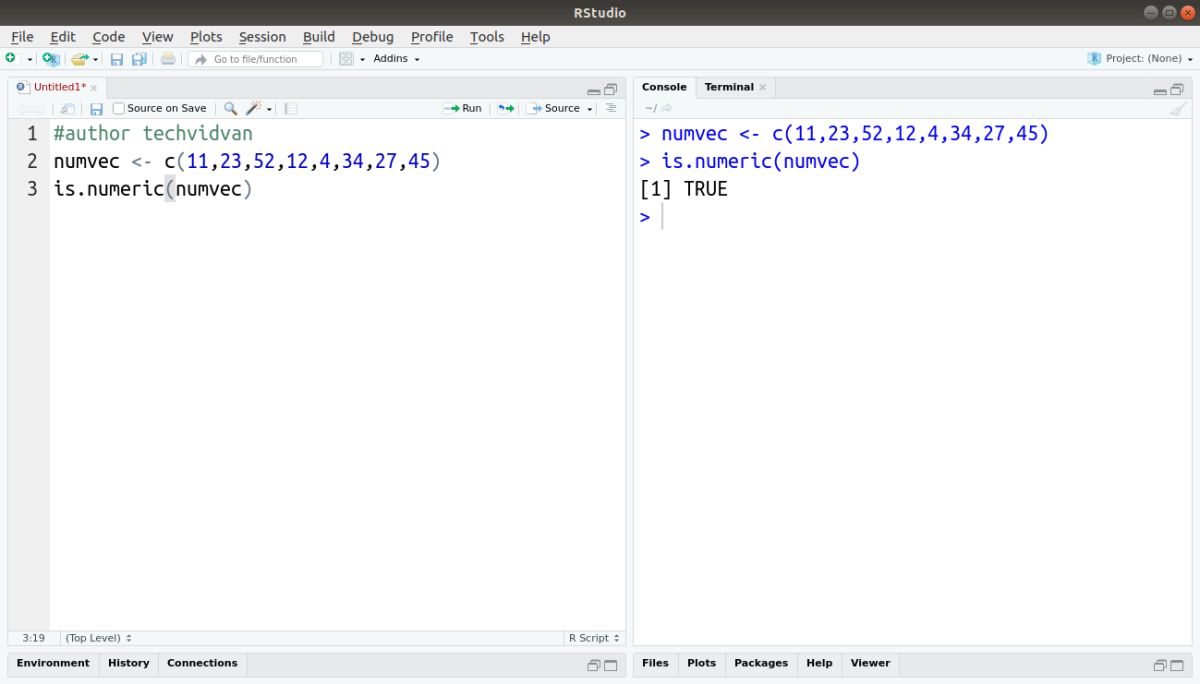Screen dimensions: 1200x684
Task: Show the document outline icon
Action: [x=611, y=108]
